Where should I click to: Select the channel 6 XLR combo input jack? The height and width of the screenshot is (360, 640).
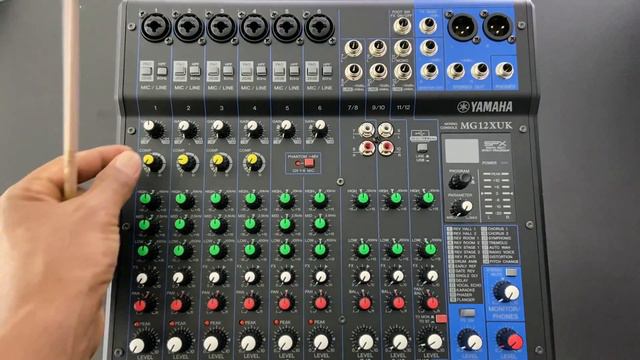[x=319, y=27]
